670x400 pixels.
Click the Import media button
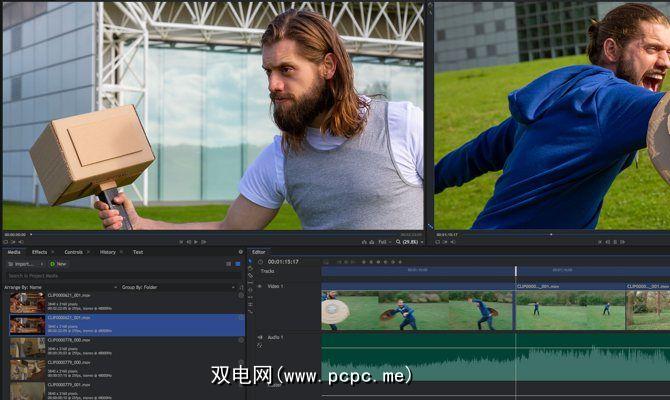click(x=22, y=264)
